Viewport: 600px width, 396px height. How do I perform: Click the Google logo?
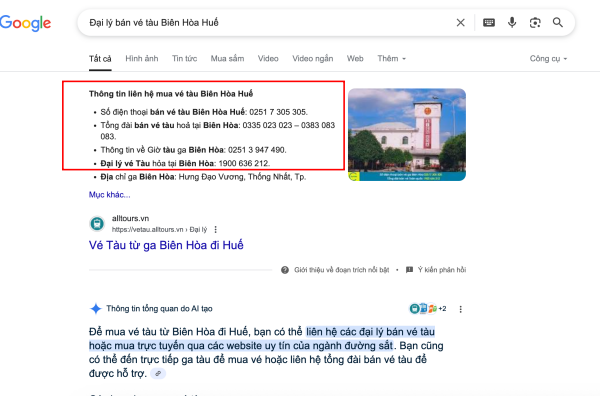[x=26, y=23]
